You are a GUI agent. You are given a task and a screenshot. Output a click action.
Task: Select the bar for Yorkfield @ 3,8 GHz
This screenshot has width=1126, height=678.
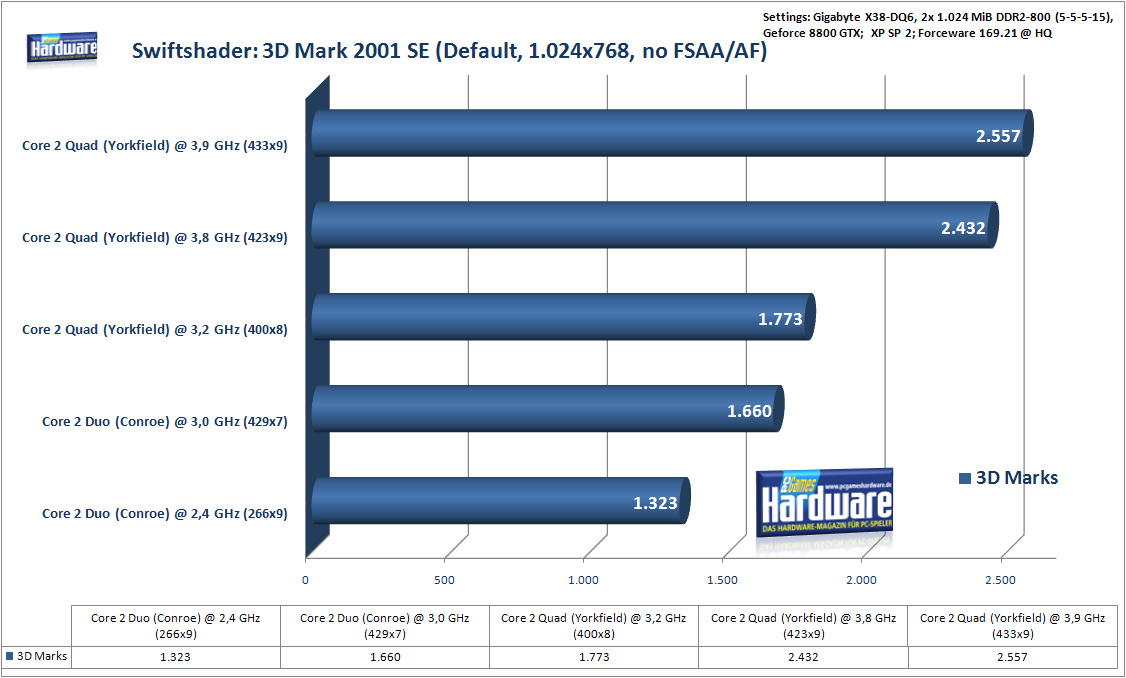[655, 225]
